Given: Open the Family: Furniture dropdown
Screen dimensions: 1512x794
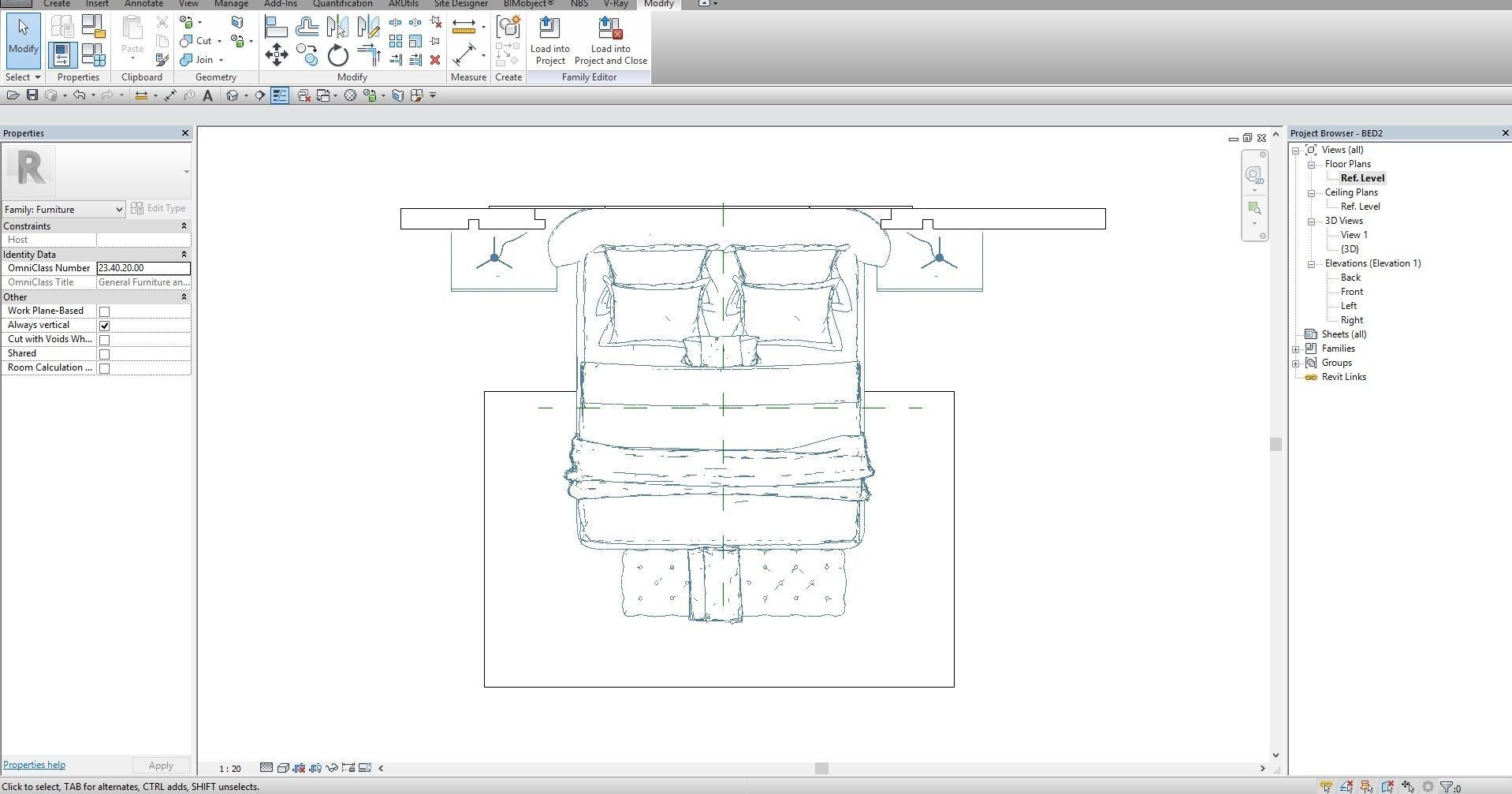Looking at the screenshot, I should click(x=64, y=209).
